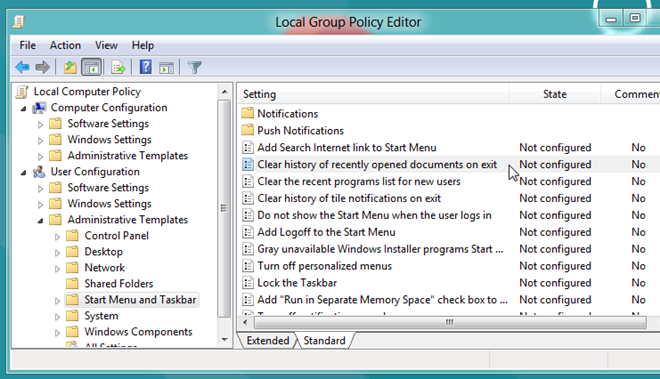
Task: Click tree scrollbar up arrow
Action: (x=224, y=91)
